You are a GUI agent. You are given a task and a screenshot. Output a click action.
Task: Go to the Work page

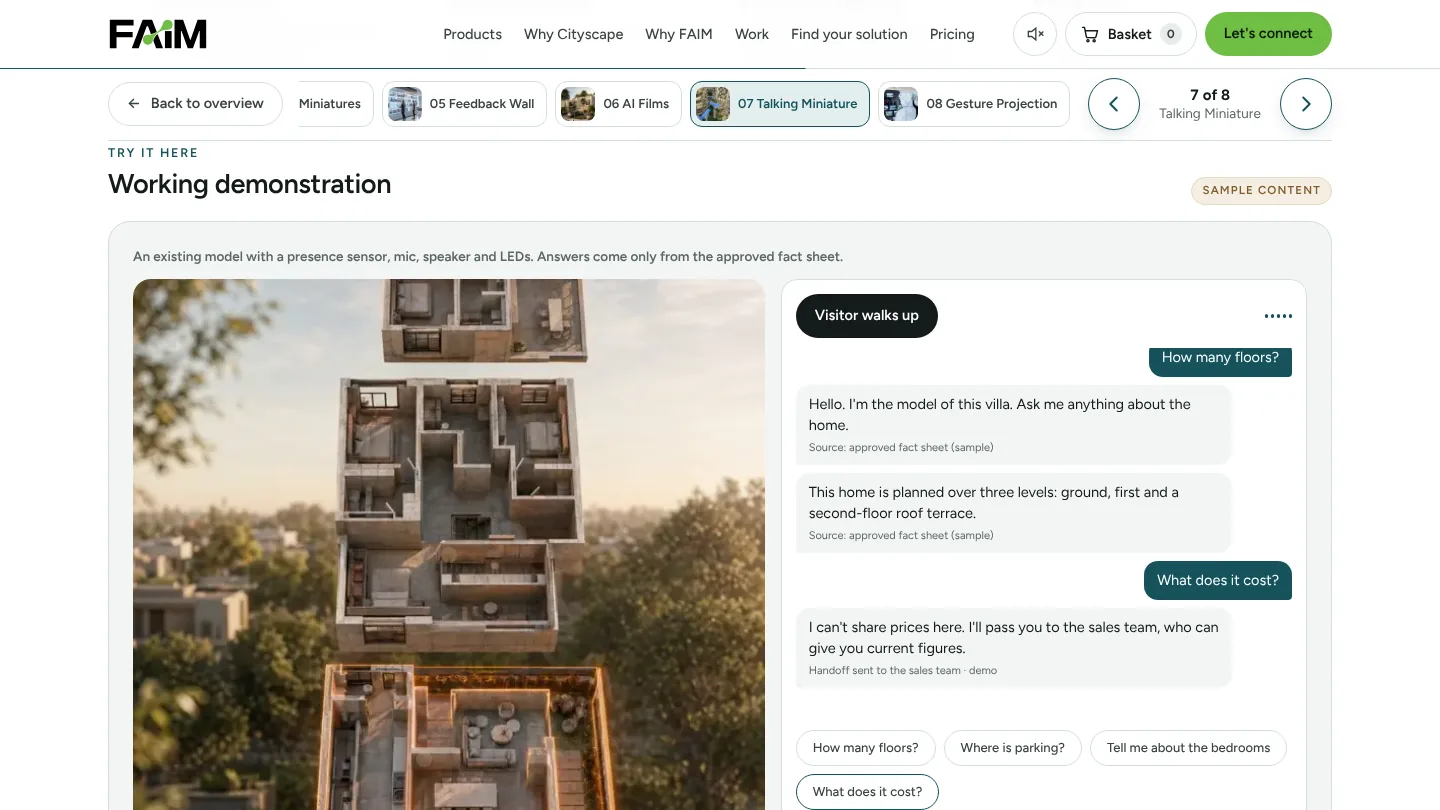pos(752,34)
